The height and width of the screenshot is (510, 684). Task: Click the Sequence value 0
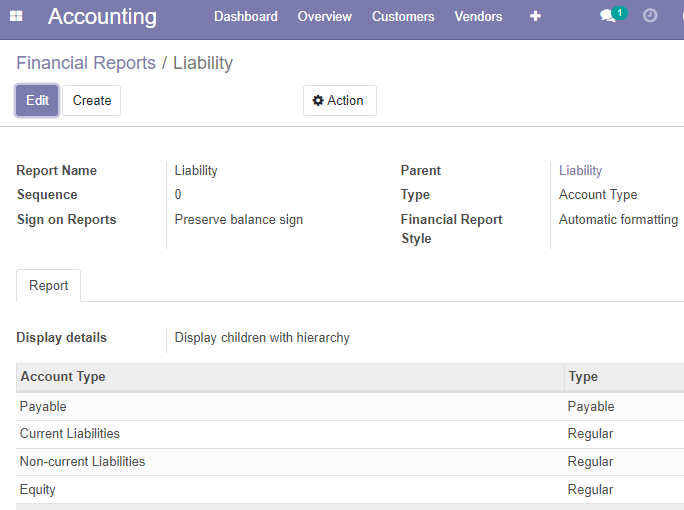tap(178, 194)
